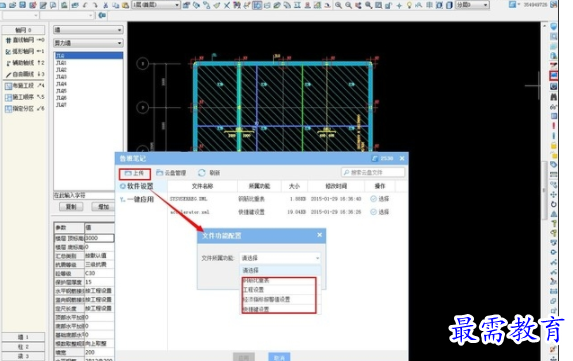
Task: Open the 1层(首层) floor dropdown
Action: (156, 5)
